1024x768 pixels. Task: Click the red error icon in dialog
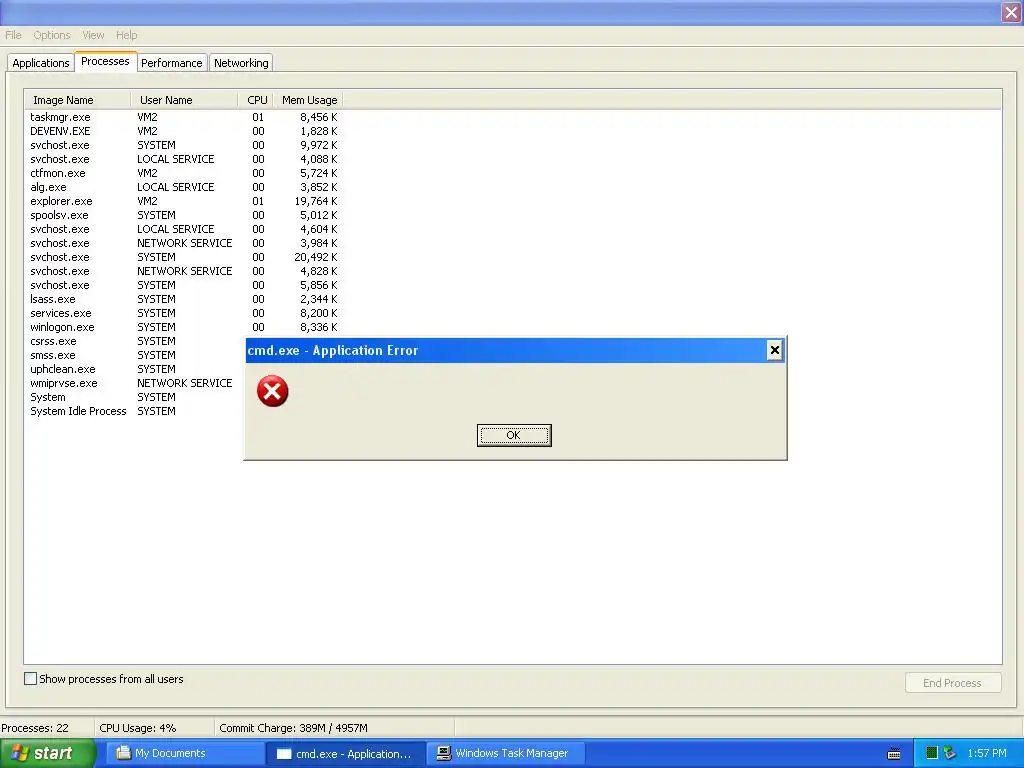(272, 391)
